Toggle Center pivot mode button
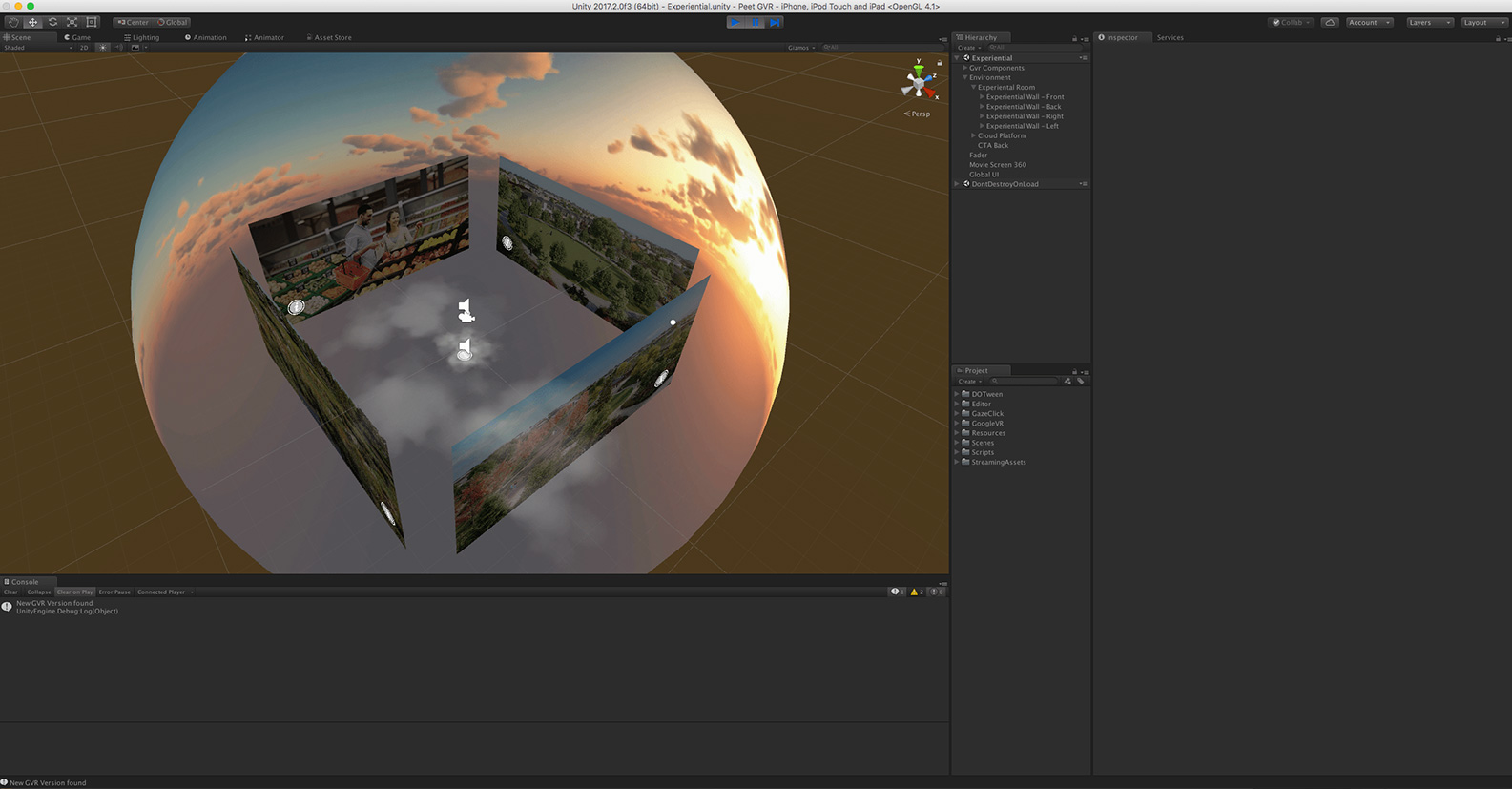Image resolution: width=1512 pixels, height=789 pixels. pos(134,22)
